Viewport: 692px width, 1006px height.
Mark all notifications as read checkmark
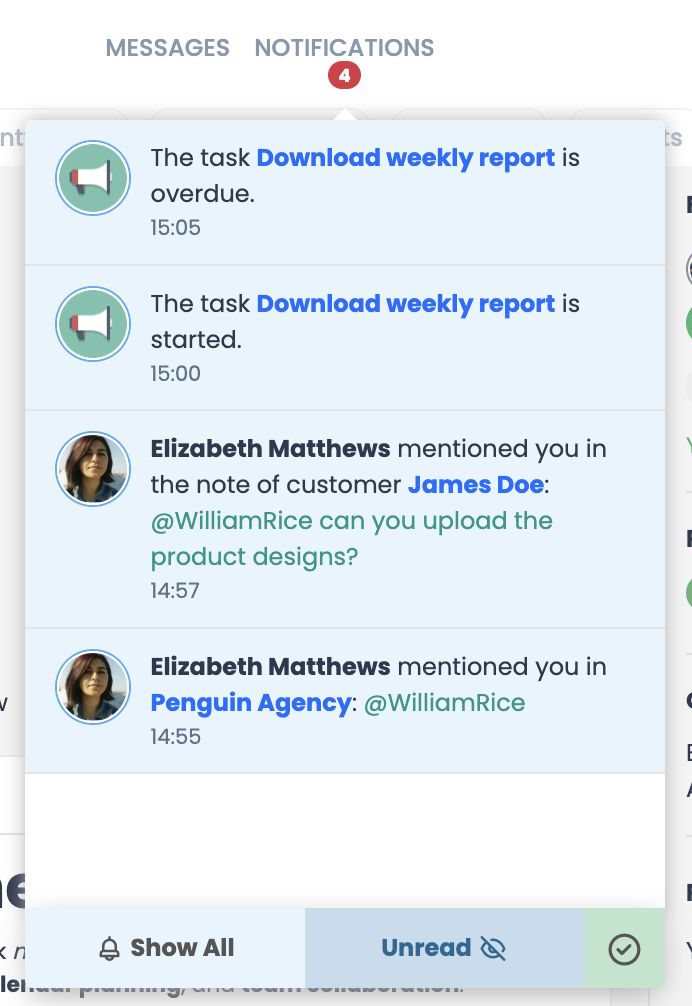pyautogui.click(x=624, y=949)
